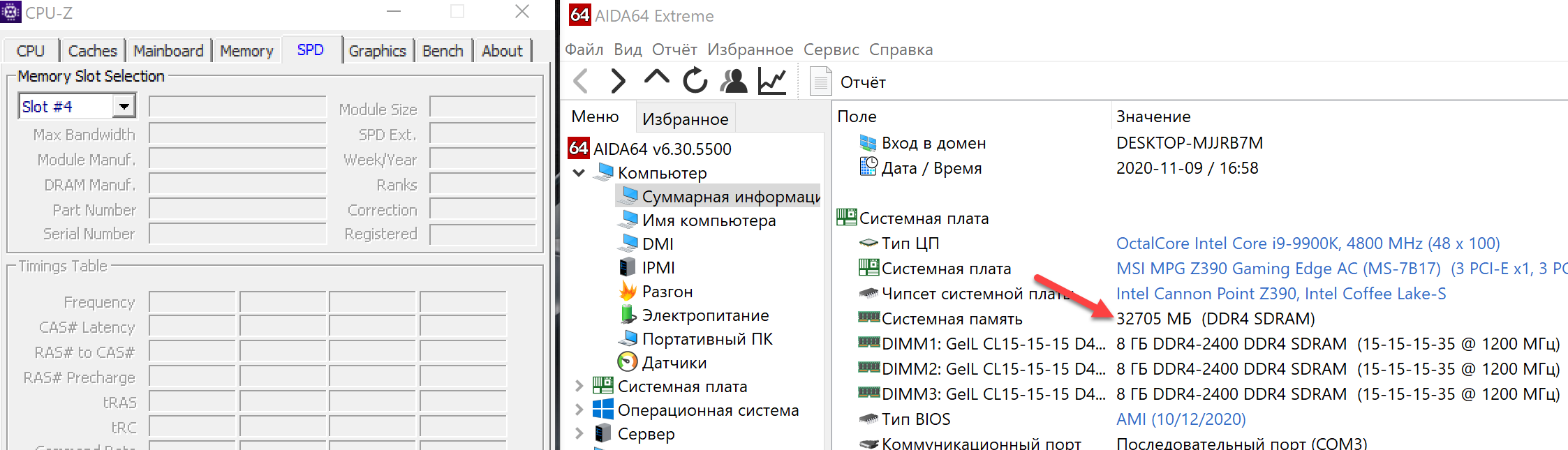Click the Тип BIOS chip icon
The image size is (1568, 450).
pyautogui.click(x=868, y=419)
